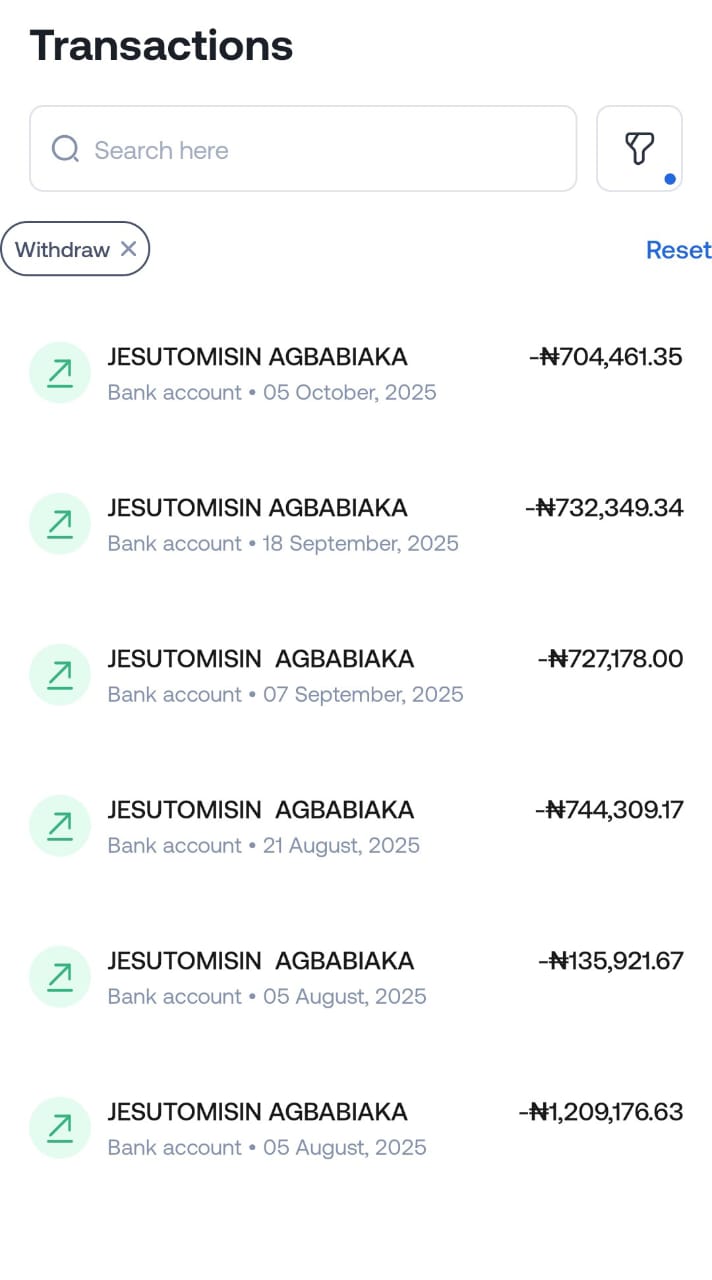Image resolution: width=712 pixels, height=1280 pixels.
Task: Open the transaction filter icon
Action: (639, 149)
